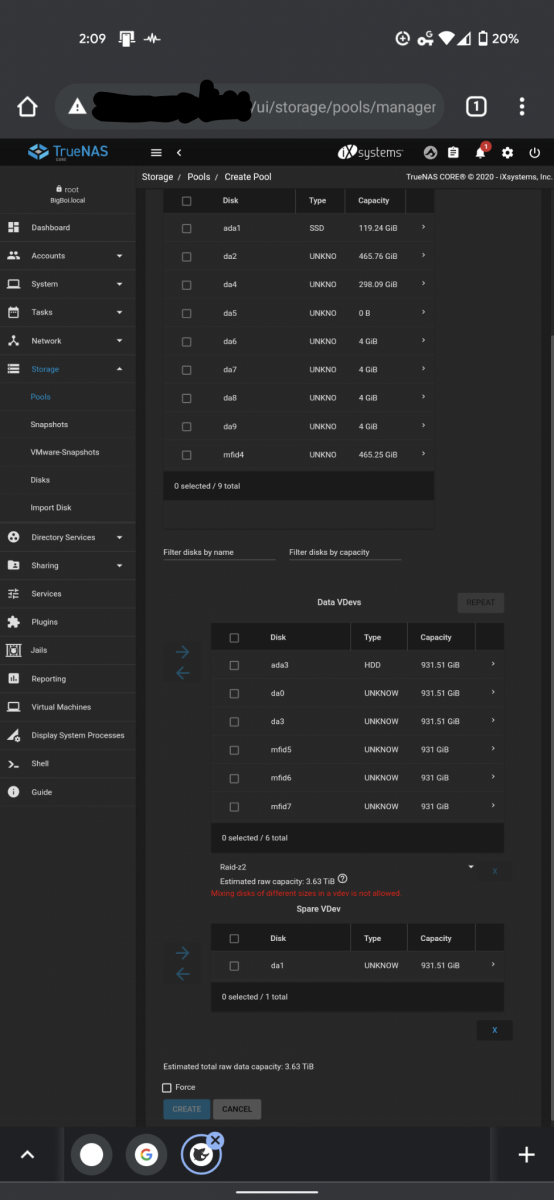The image size is (554, 1200).
Task: Expand the Sharing sidebar menu
Action: pos(68,565)
